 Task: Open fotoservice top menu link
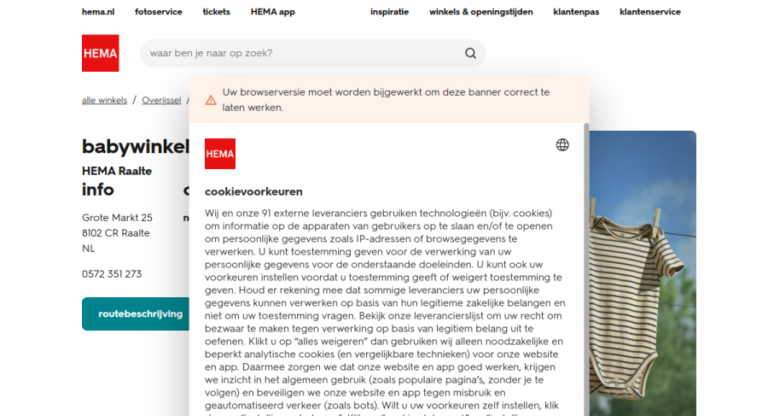coord(158,12)
